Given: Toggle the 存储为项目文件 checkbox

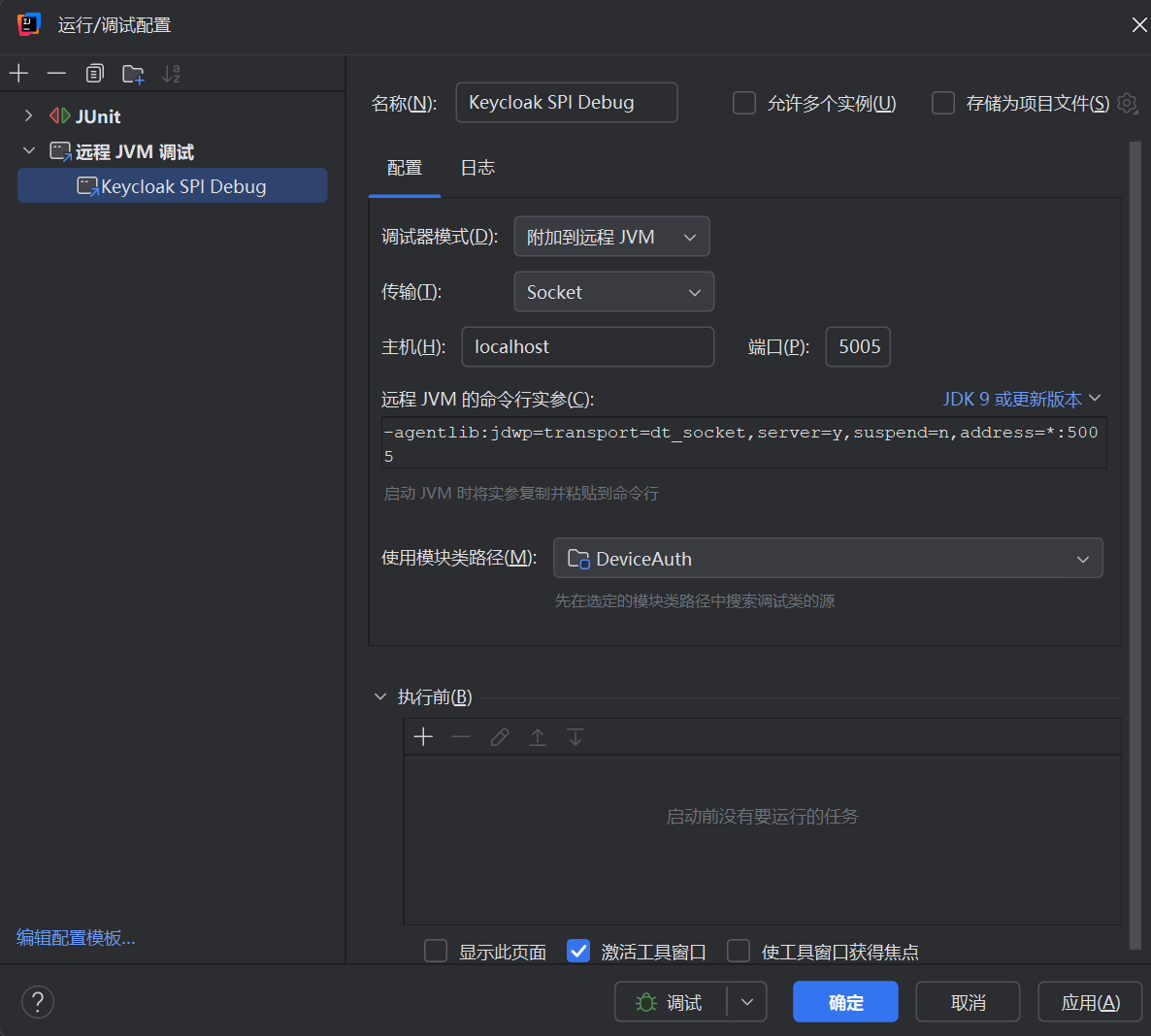Looking at the screenshot, I should pos(943,103).
